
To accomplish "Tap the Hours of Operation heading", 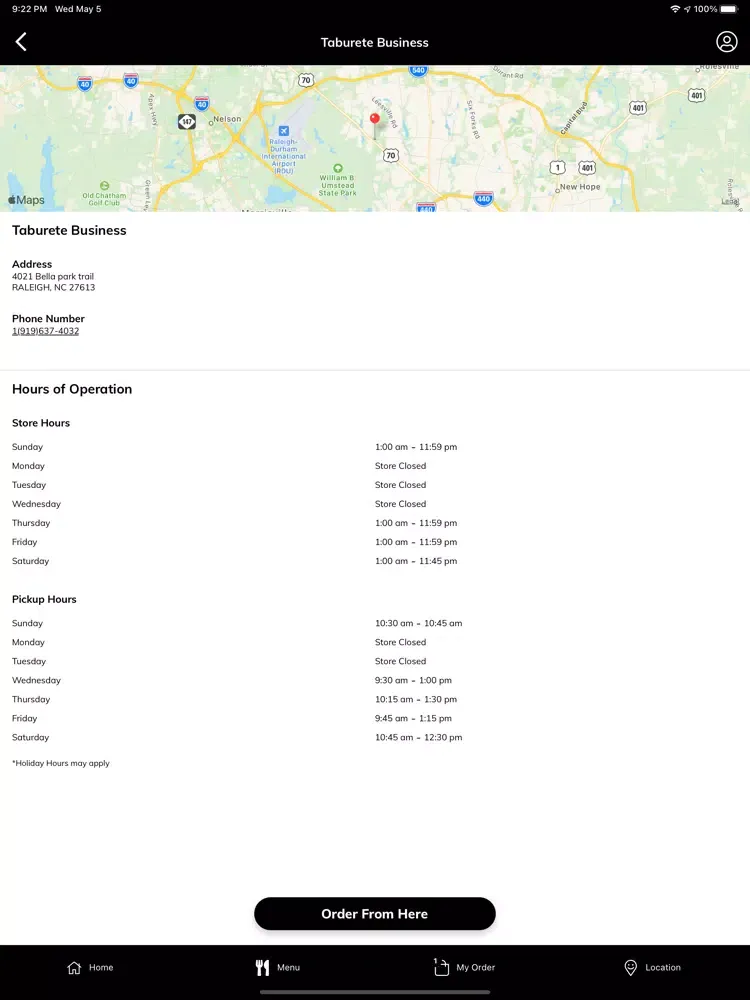I will (72, 389).
